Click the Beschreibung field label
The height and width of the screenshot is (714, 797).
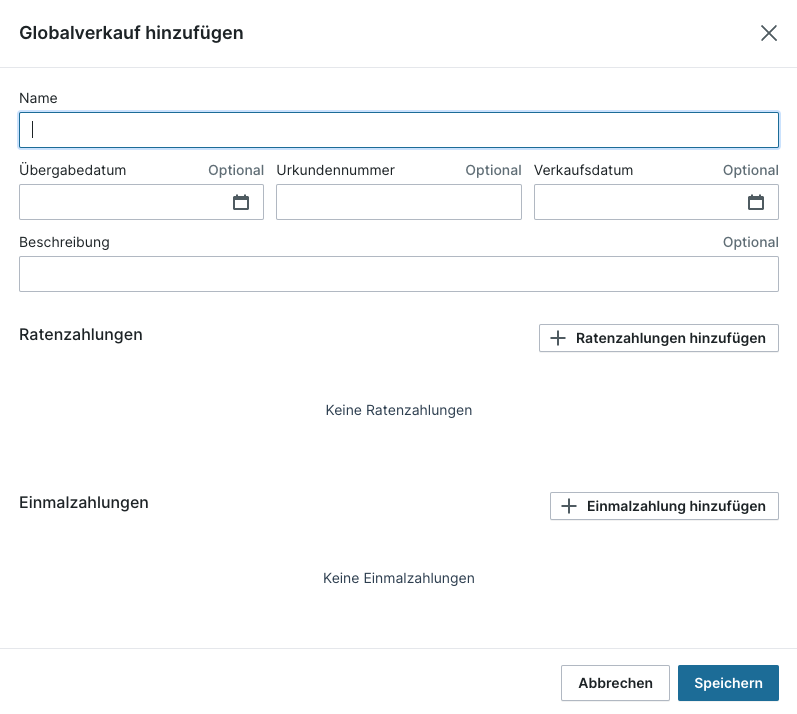click(64, 242)
